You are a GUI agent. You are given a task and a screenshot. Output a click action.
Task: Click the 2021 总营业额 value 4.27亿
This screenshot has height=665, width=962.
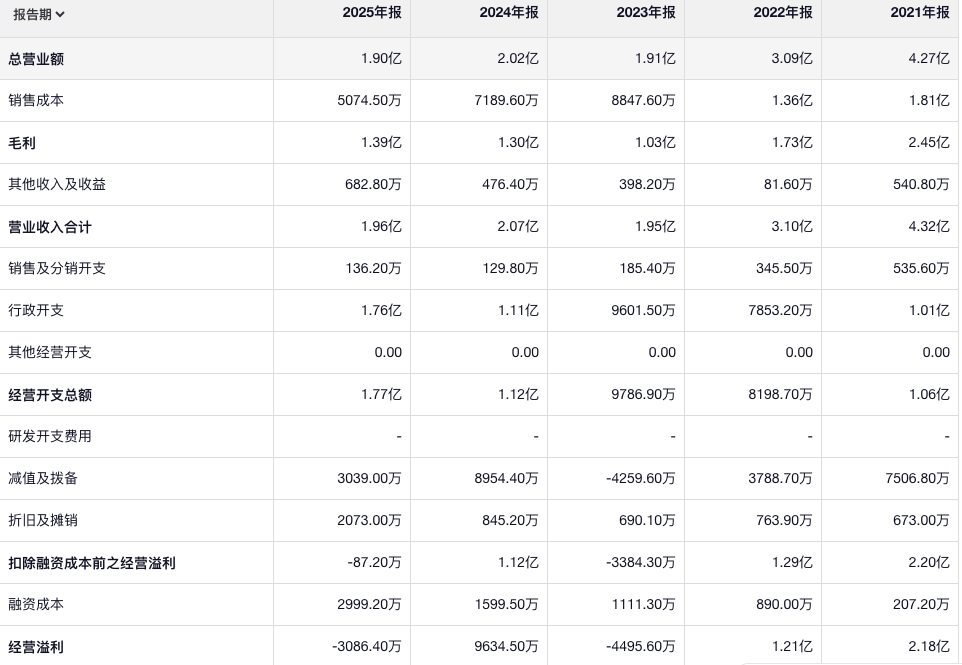(x=928, y=59)
